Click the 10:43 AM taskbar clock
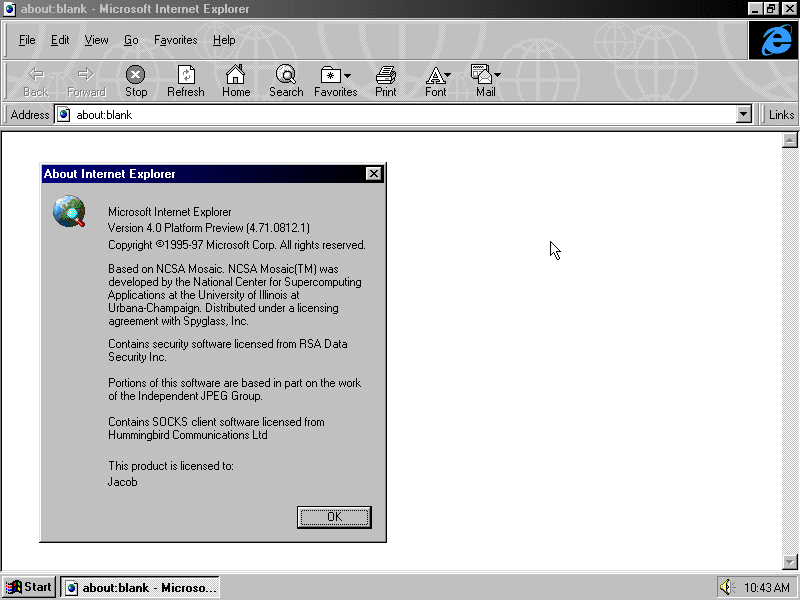 pyautogui.click(x=766, y=588)
